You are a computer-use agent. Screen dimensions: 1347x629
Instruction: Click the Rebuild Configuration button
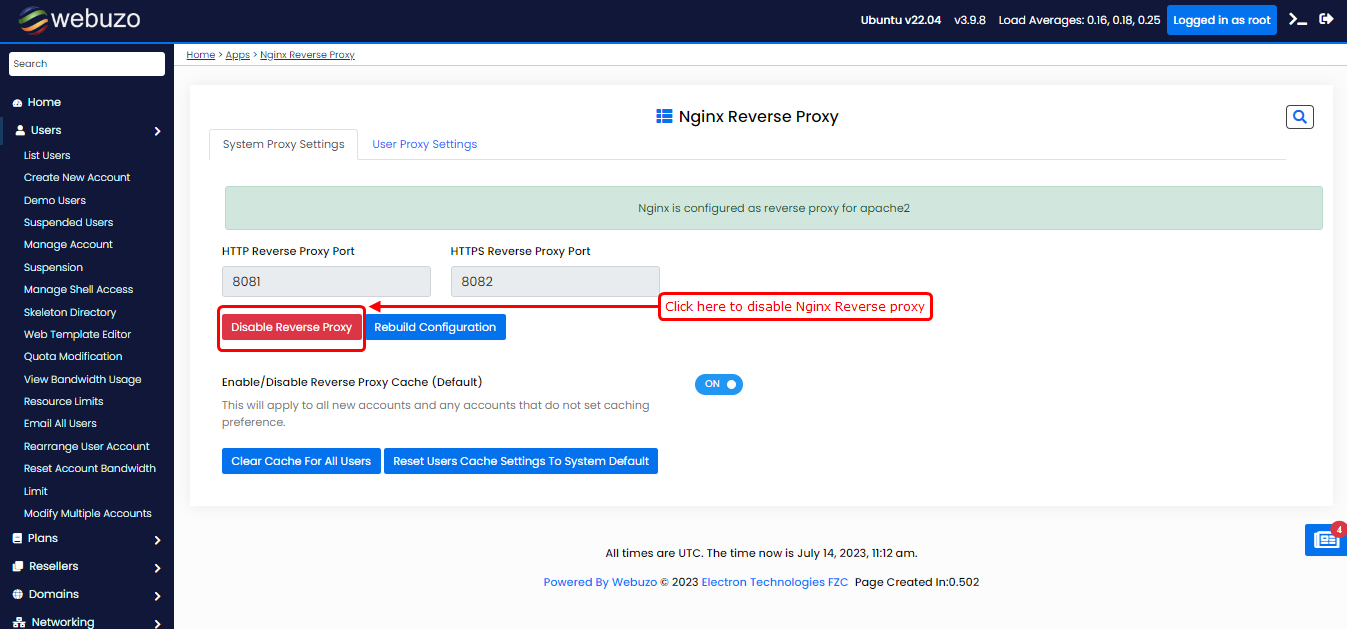(x=435, y=327)
